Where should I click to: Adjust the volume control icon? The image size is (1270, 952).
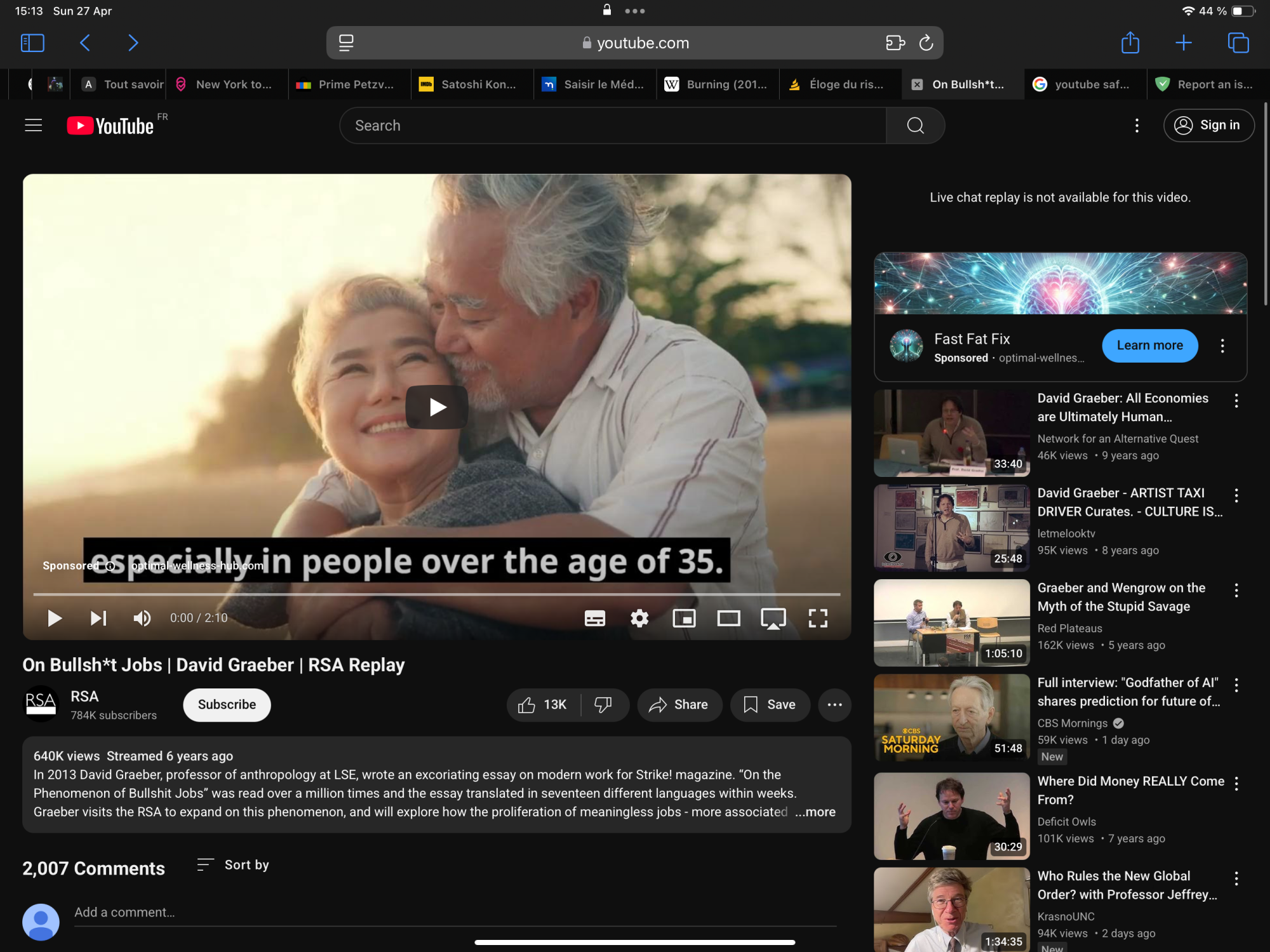tap(142, 618)
